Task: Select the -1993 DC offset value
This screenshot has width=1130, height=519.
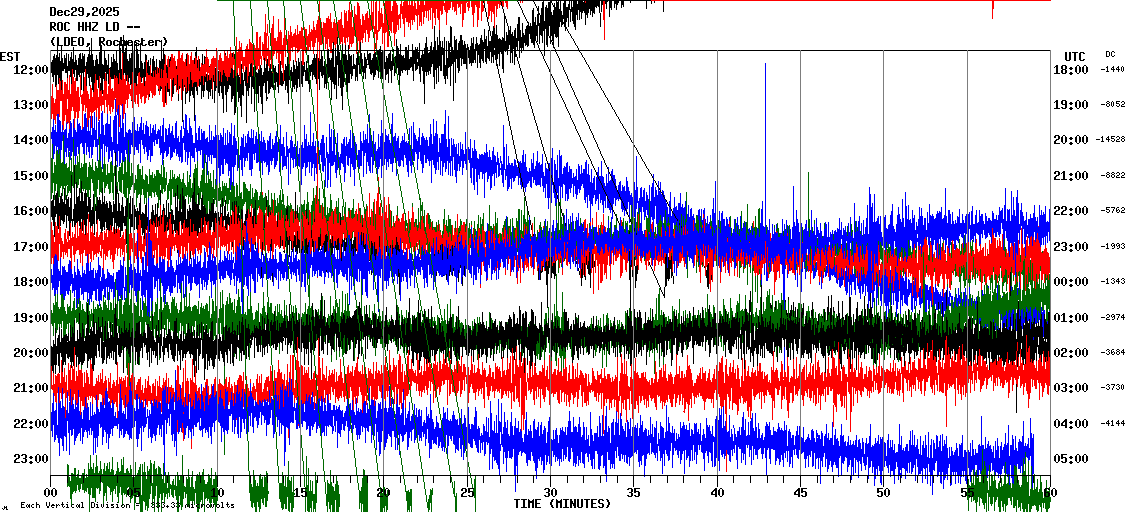Action: point(1114,246)
